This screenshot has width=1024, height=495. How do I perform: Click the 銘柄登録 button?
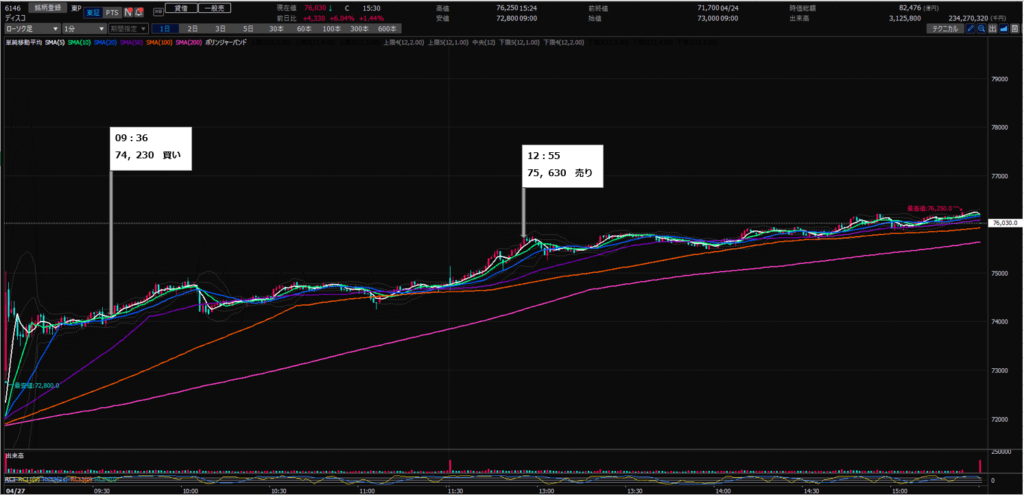pos(46,6)
